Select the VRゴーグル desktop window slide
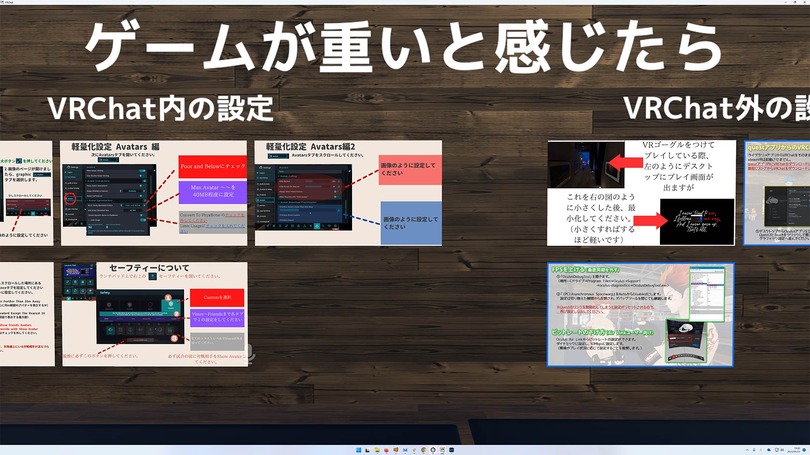Screen dimensions: 810x455 pos(641,193)
